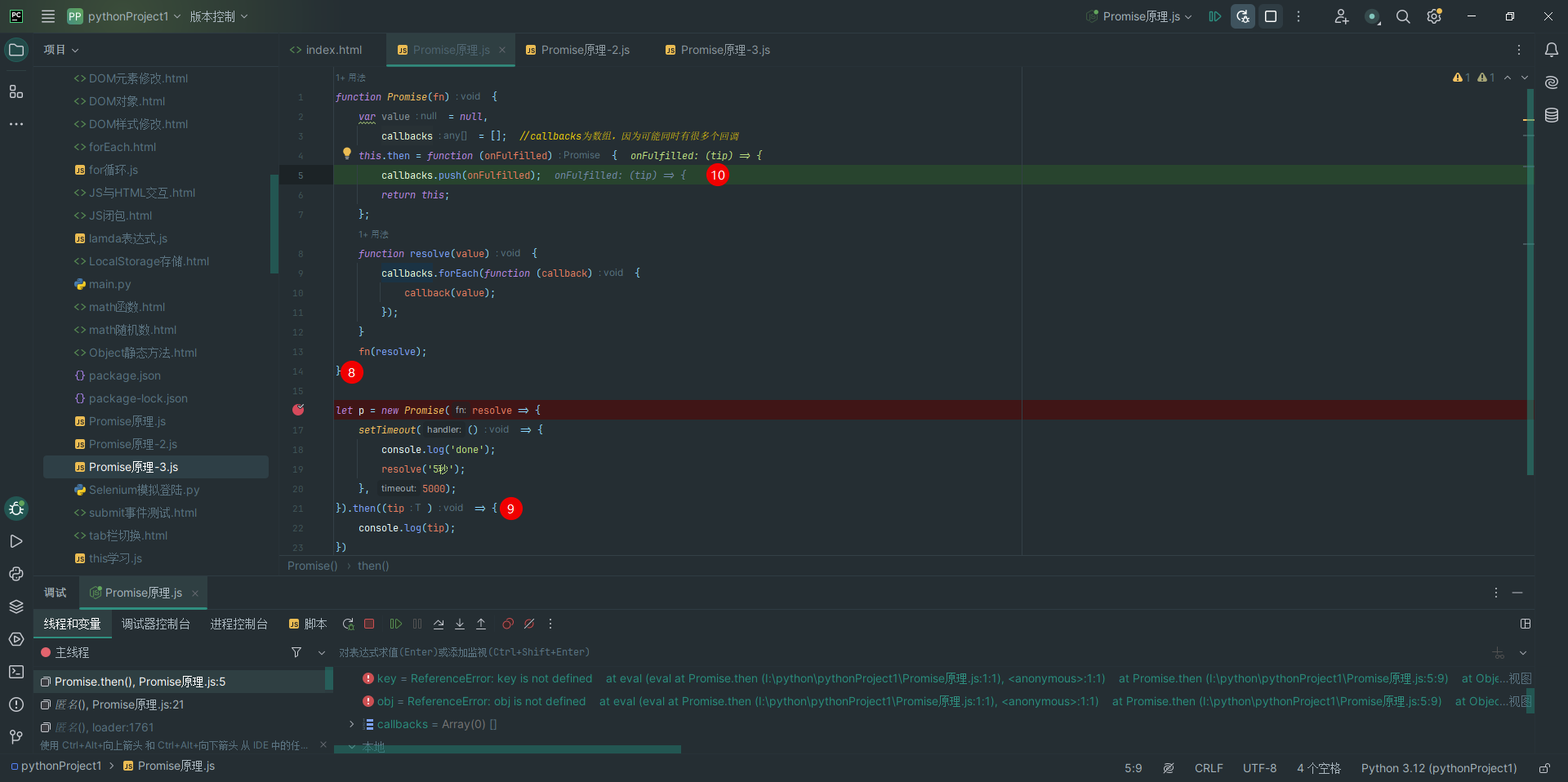The height and width of the screenshot is (782, 1568).
Task: Open the Notifications bell panel
Action: pyautogui.click(x=1552, y=50)
